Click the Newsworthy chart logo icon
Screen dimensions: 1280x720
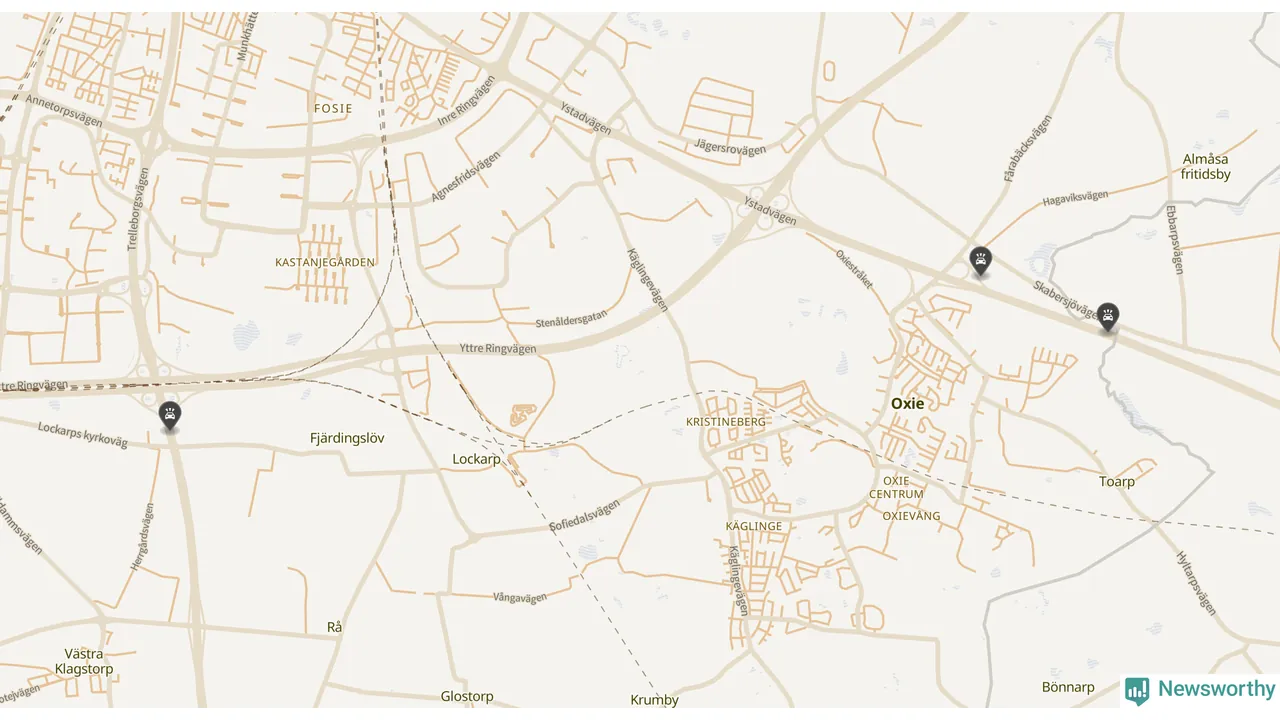click(1137, 690)
